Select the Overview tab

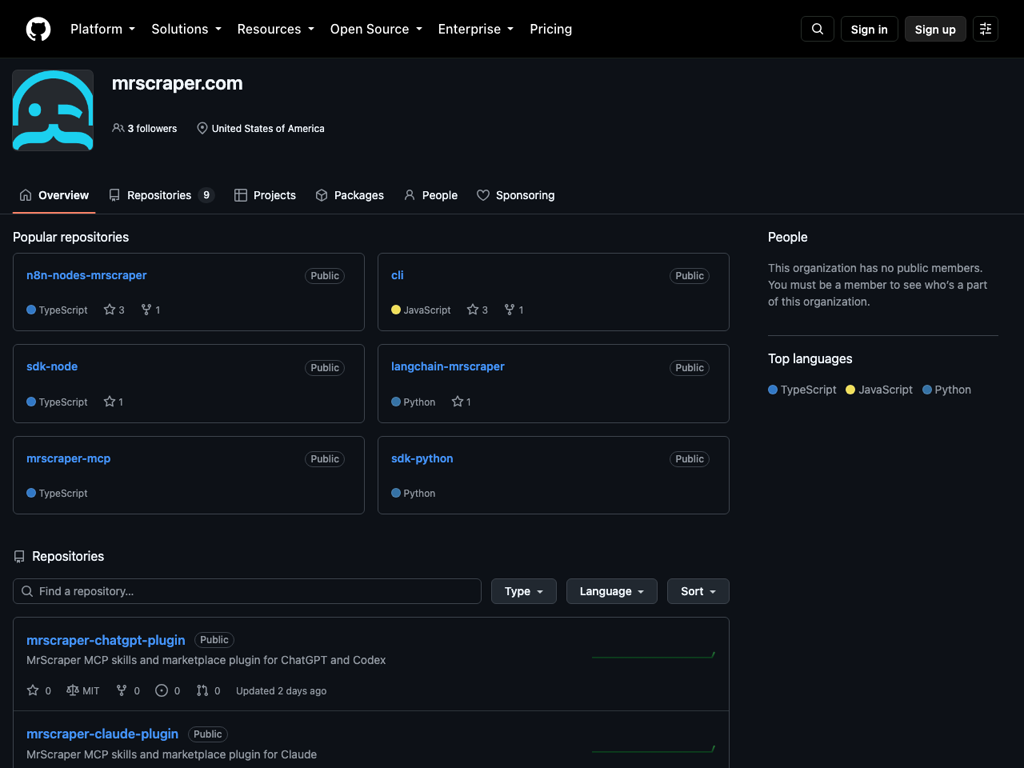[54, 195]
